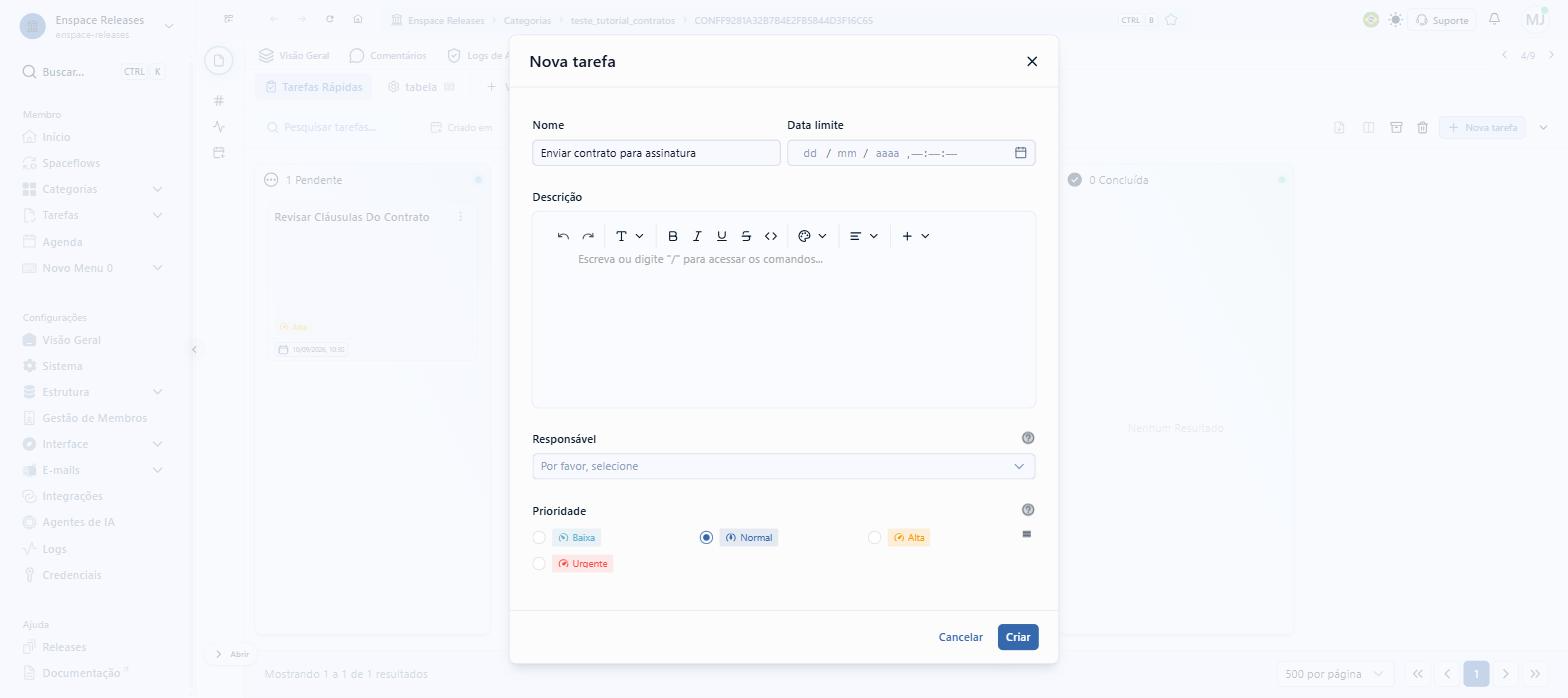
Task: Open Integrações in sidebar
Action: click(93, 496)
